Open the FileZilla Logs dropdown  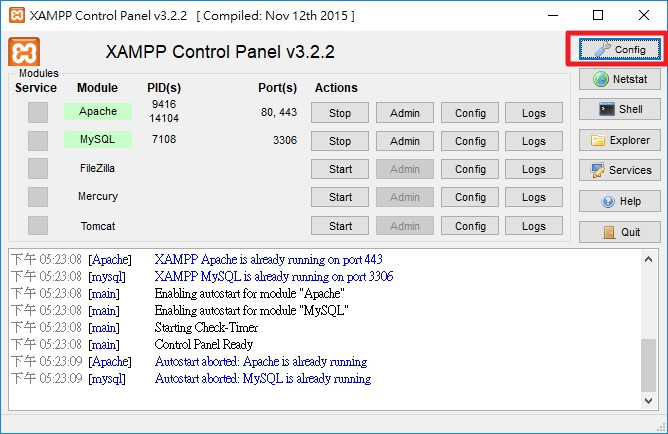pyautogui.click(x=534, y=169)
